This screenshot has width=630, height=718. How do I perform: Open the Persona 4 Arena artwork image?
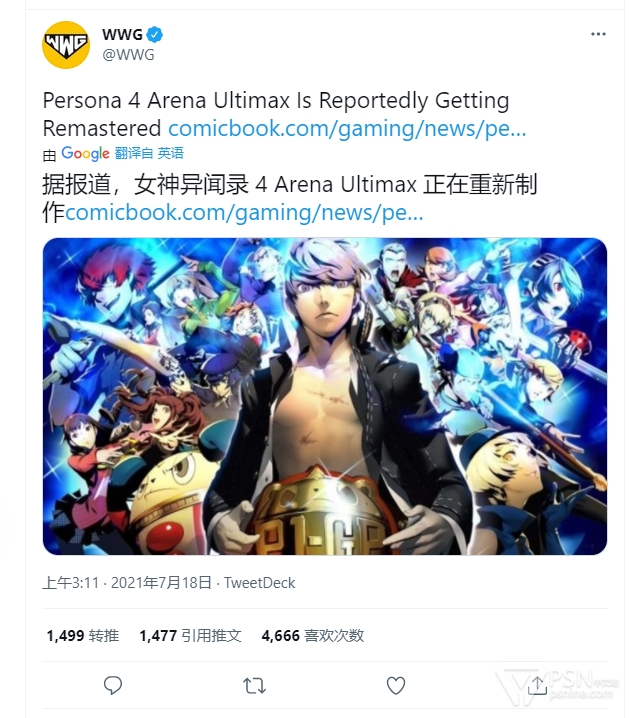point(325,396)
